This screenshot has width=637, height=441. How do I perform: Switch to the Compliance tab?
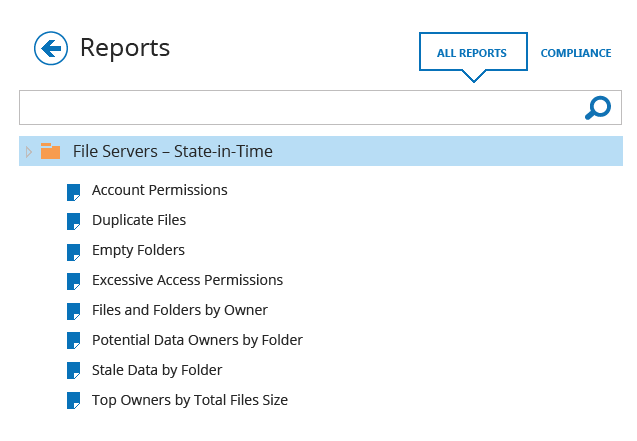576,53
